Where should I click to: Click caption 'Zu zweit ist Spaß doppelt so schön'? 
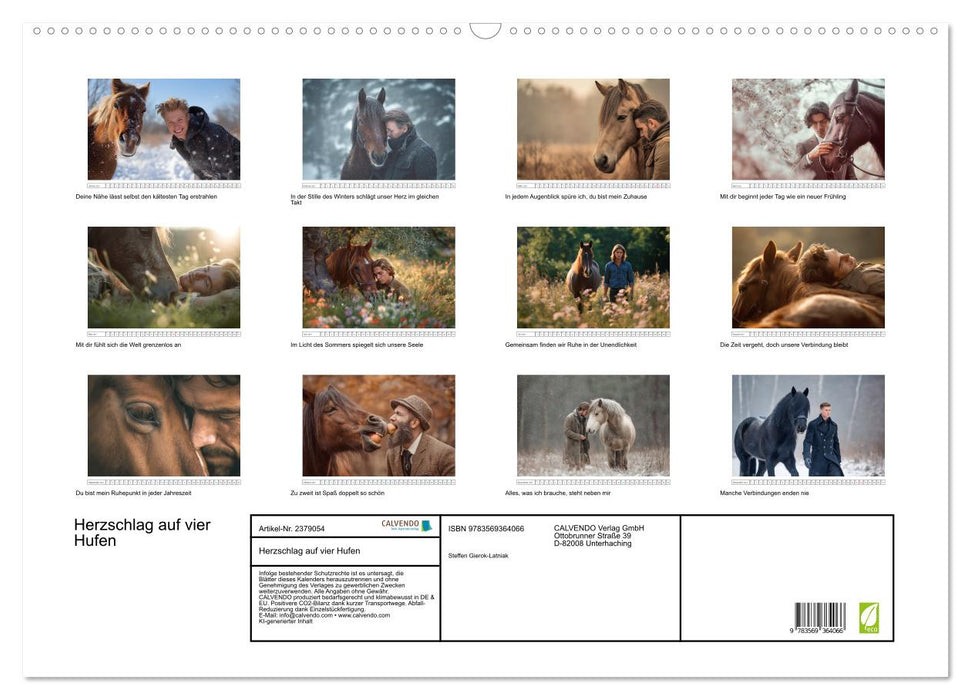[337, 493]
